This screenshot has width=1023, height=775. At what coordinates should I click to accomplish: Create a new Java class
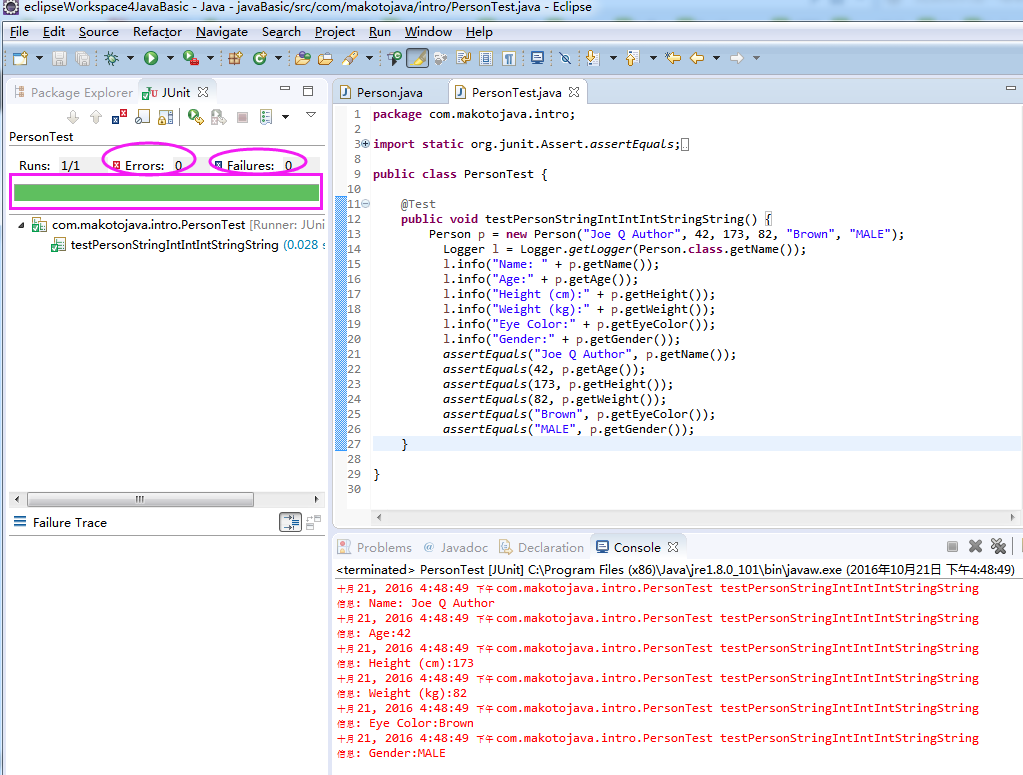(260, 59)
